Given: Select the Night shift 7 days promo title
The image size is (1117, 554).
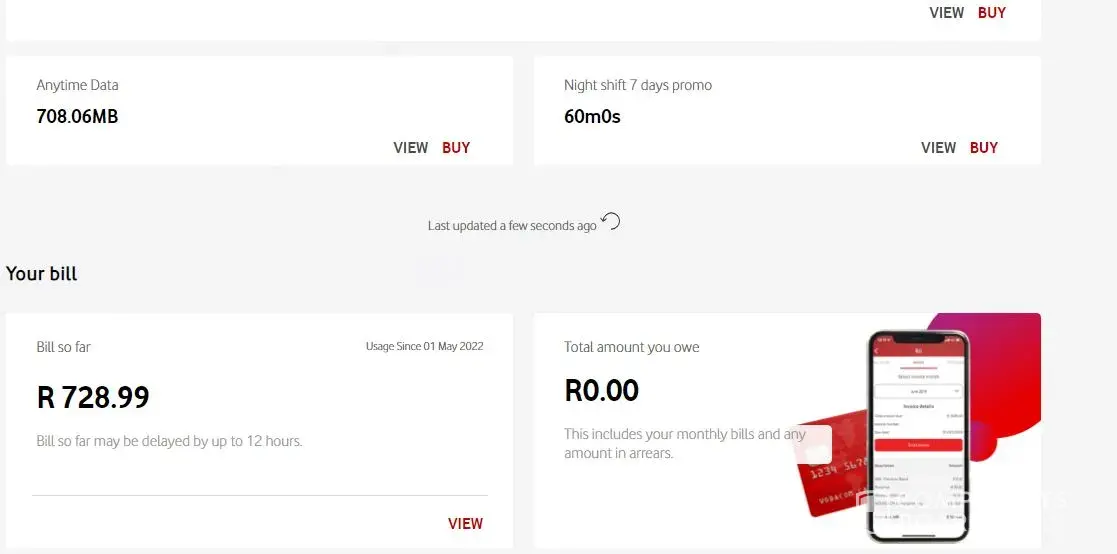Looking at the screenshot, I should (x=638, y=85).
